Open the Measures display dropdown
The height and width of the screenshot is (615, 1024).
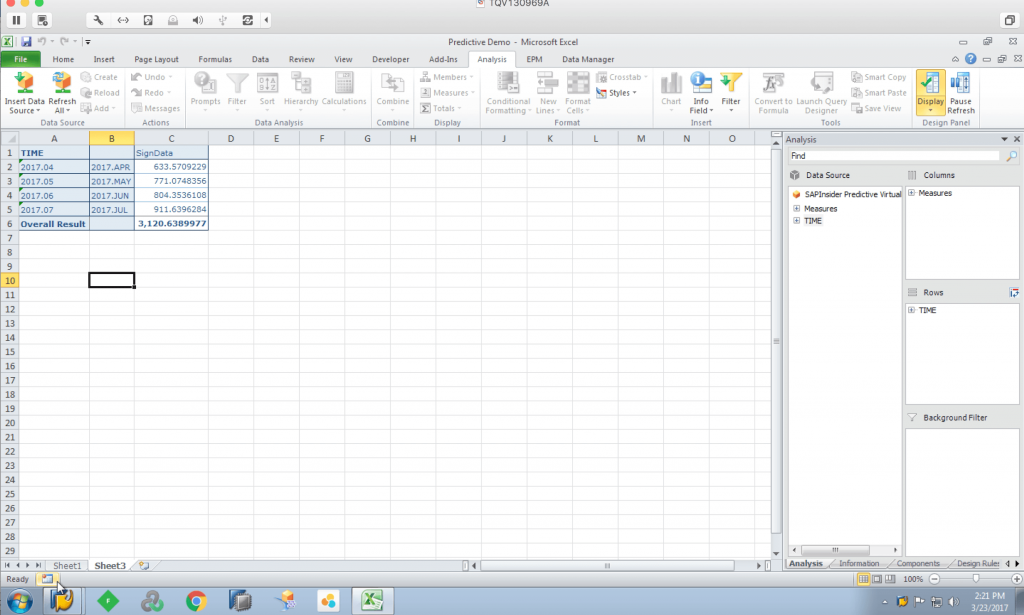pos(447,93)
